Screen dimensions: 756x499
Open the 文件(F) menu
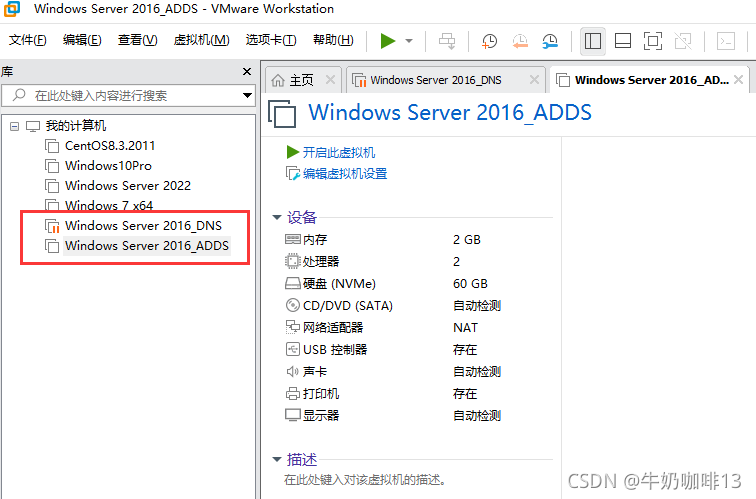click(x=27, y=40)
